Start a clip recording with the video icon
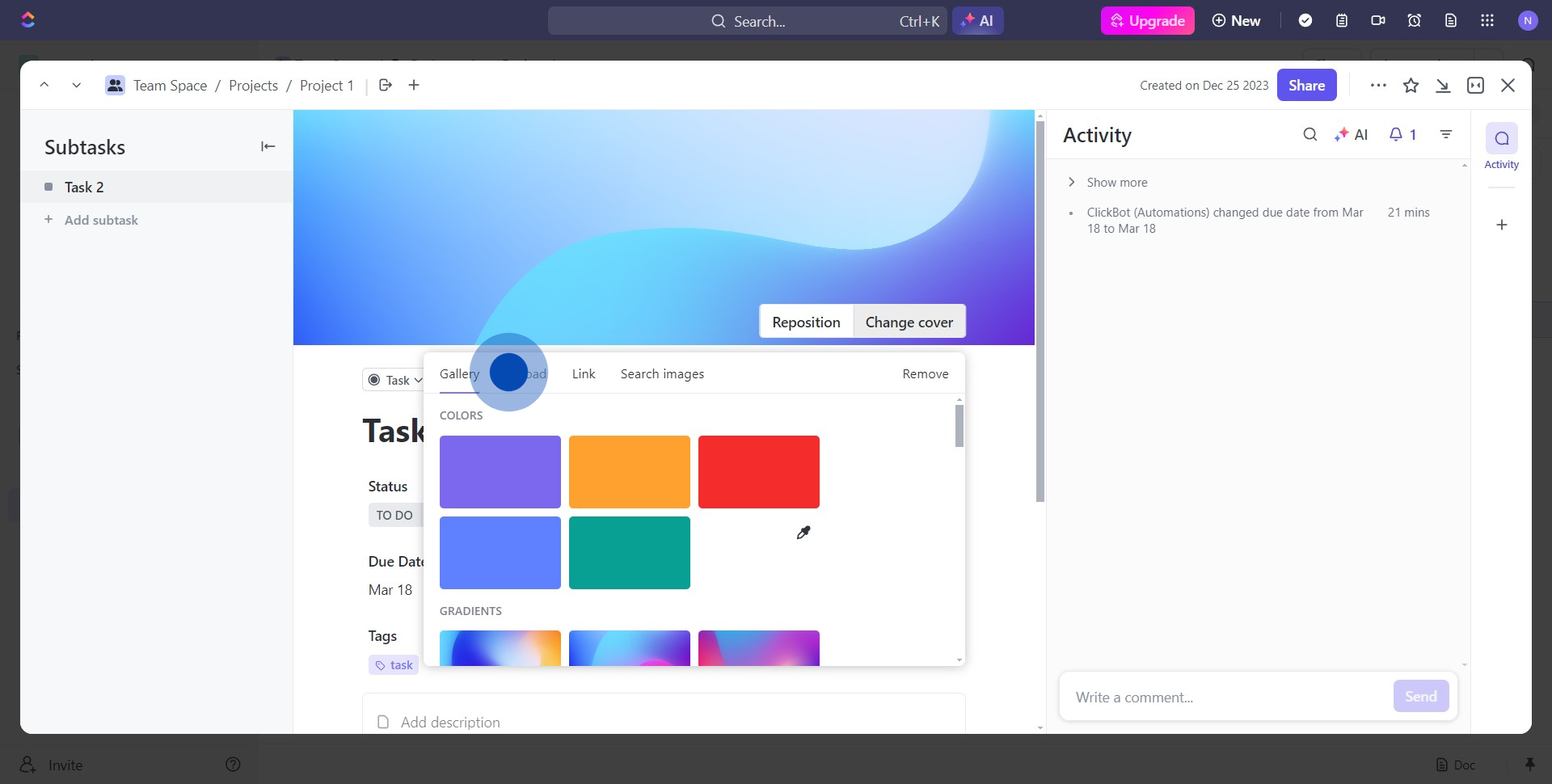Viewport: 1552px width, 784px height. click(1378, 21)
